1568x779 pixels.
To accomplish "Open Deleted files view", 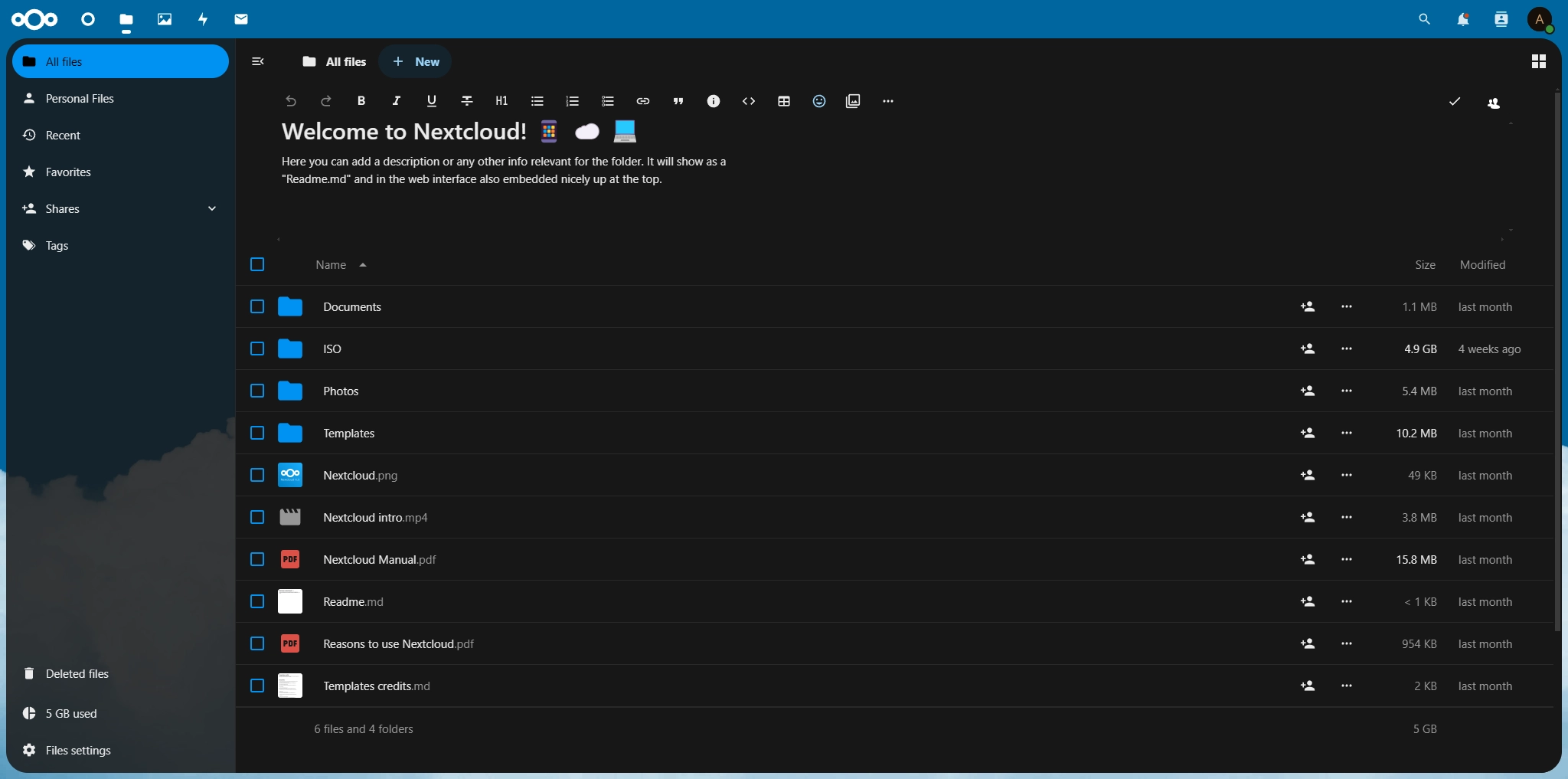I will [120, 673].
